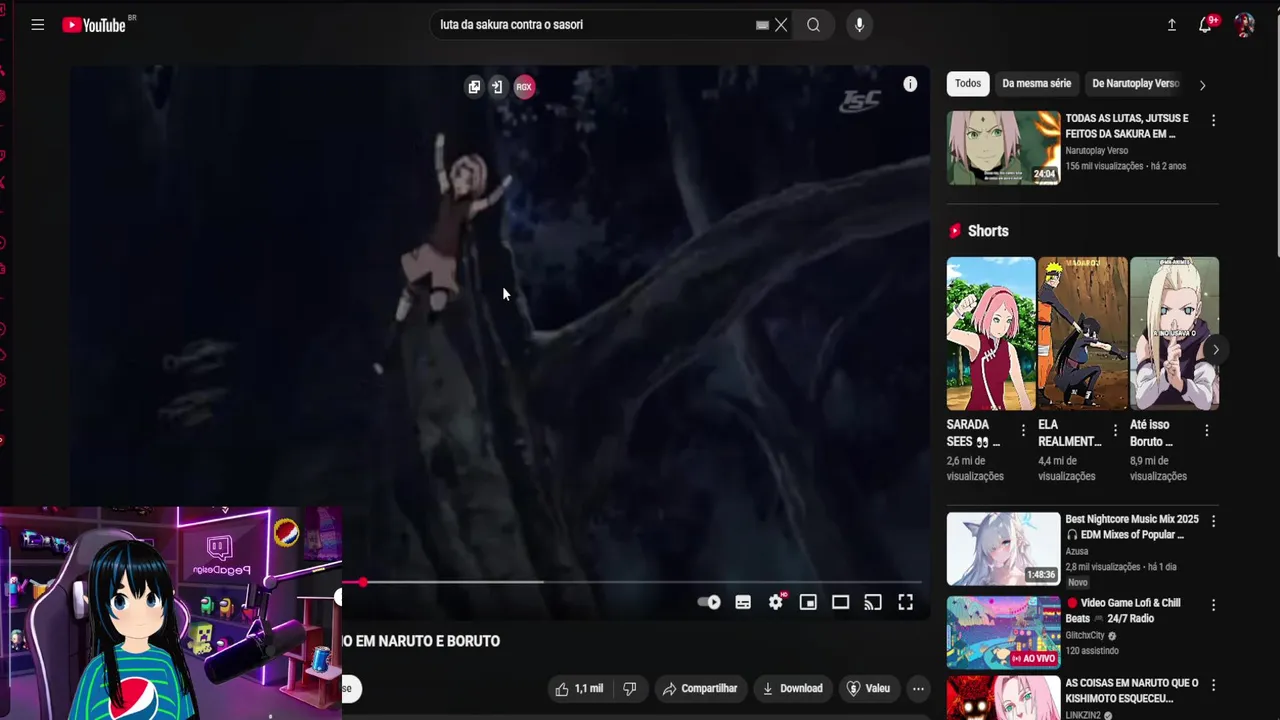
Task: Open Narutoplay Verso channel link
Action: coord(1097,151)
